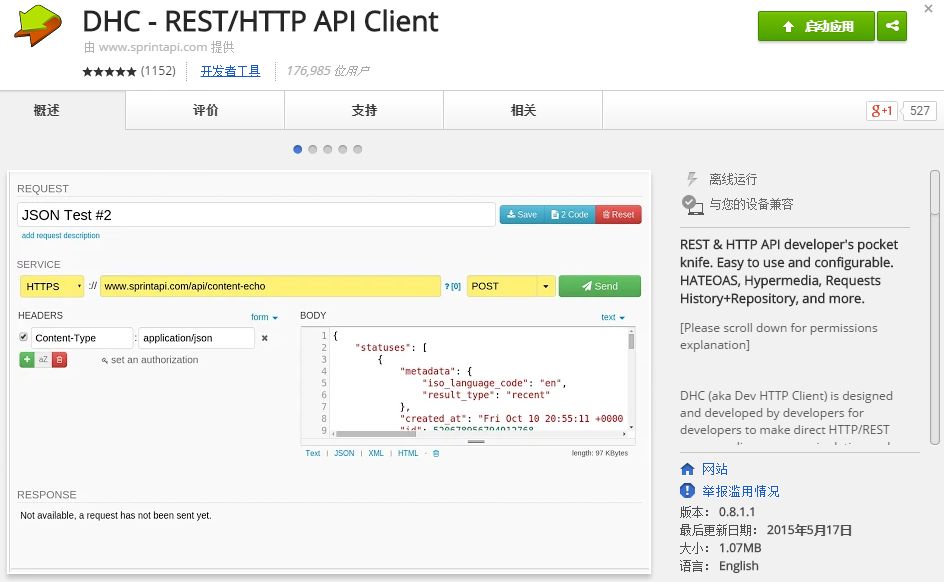Viewport: 944px width, 582px height.
Task: Click the '语言: English' text
Action: [719, 566]
